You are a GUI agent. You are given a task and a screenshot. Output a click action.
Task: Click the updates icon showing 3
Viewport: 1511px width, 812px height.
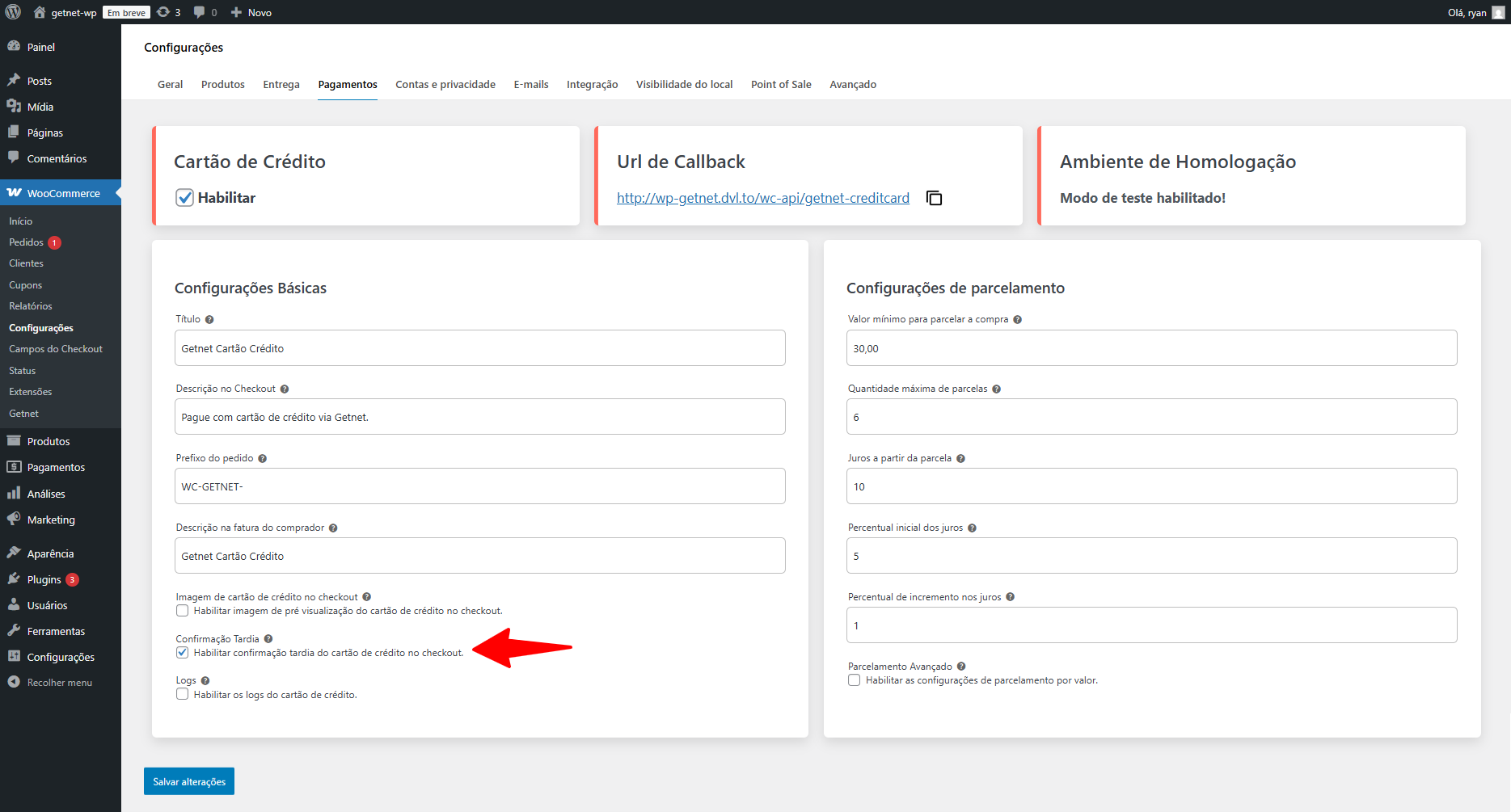(x=163, y=12)
